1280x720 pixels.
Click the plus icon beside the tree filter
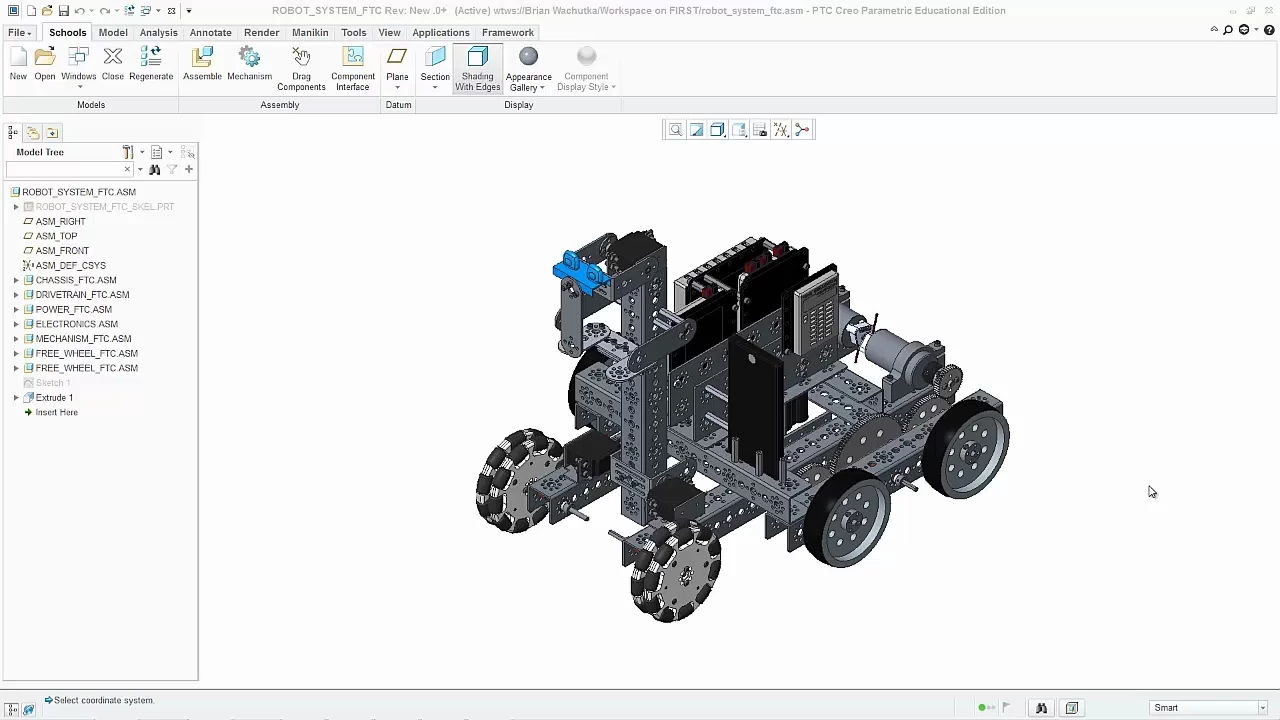click(x=189, y=170)
